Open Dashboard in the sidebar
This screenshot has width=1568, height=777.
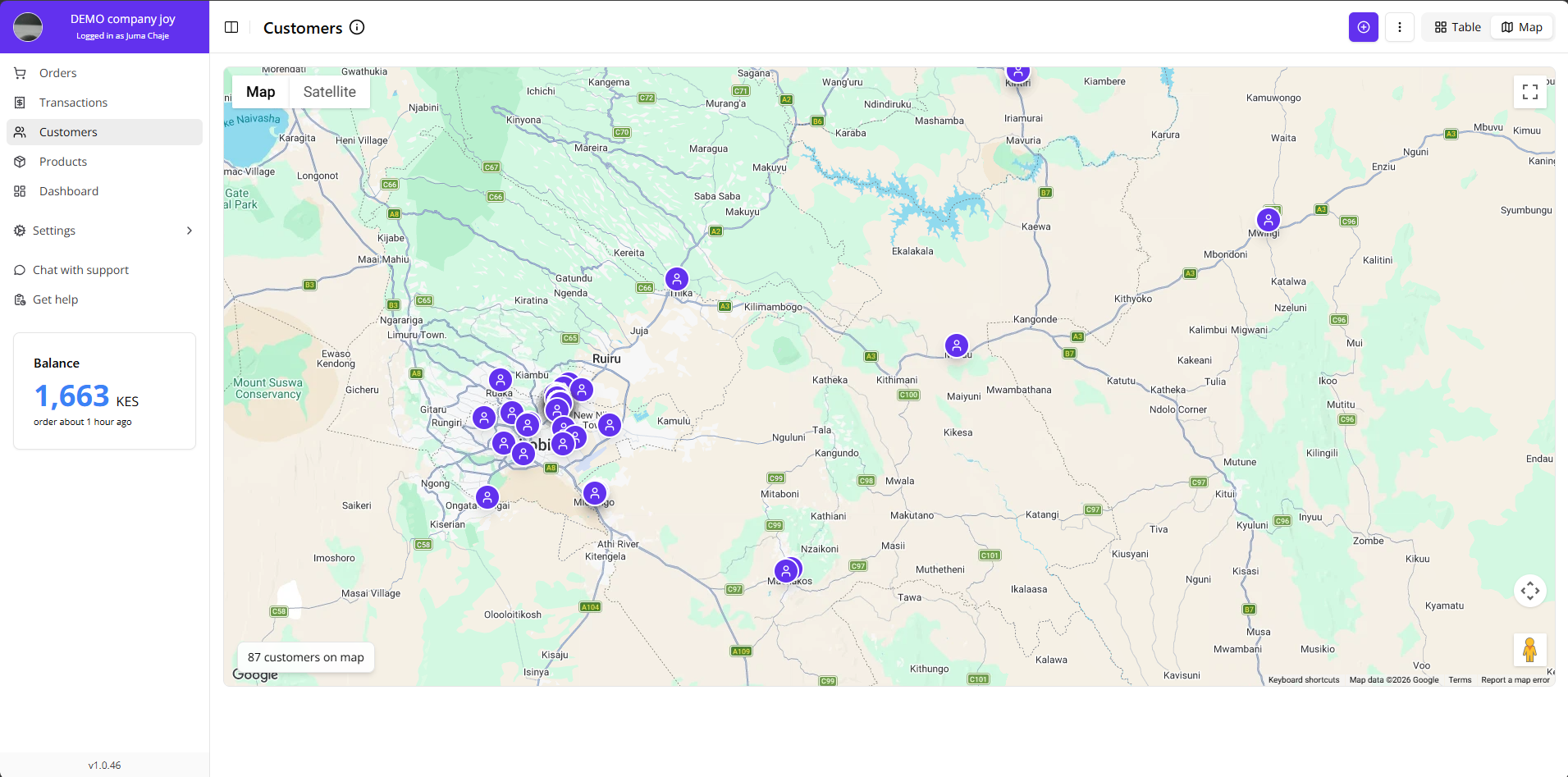click(104, 191)
